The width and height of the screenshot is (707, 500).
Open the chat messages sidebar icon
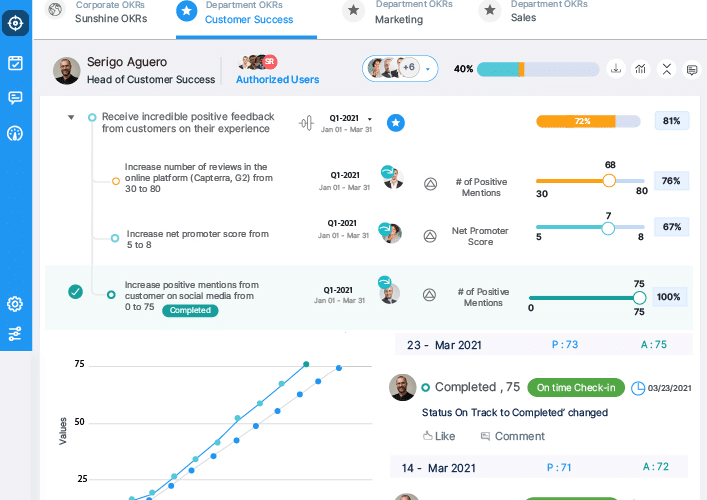(x=15, y=98)
